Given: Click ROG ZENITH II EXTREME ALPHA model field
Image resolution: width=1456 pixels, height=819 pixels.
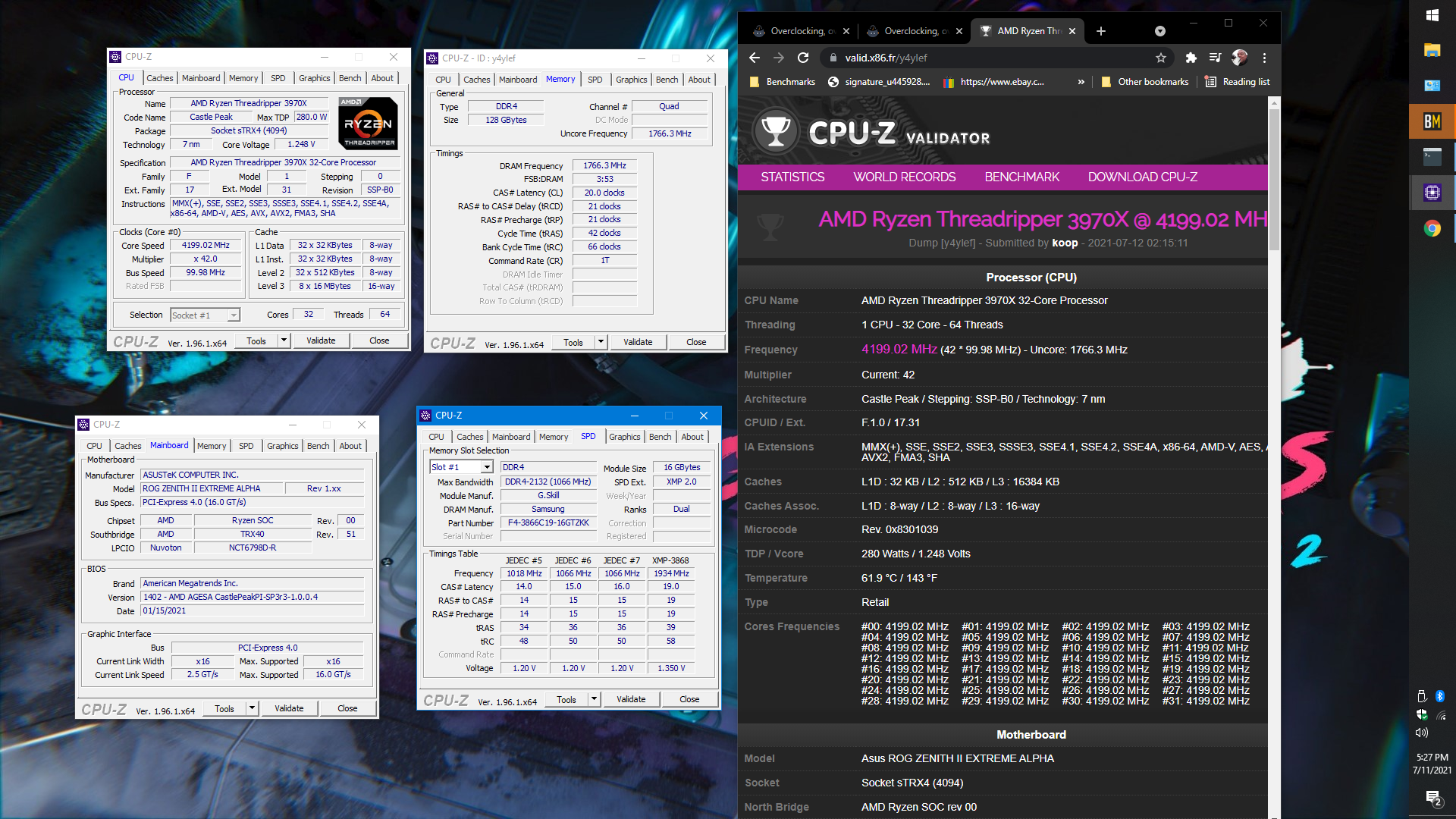Looking at the screenshot, I should click(212, 488).
